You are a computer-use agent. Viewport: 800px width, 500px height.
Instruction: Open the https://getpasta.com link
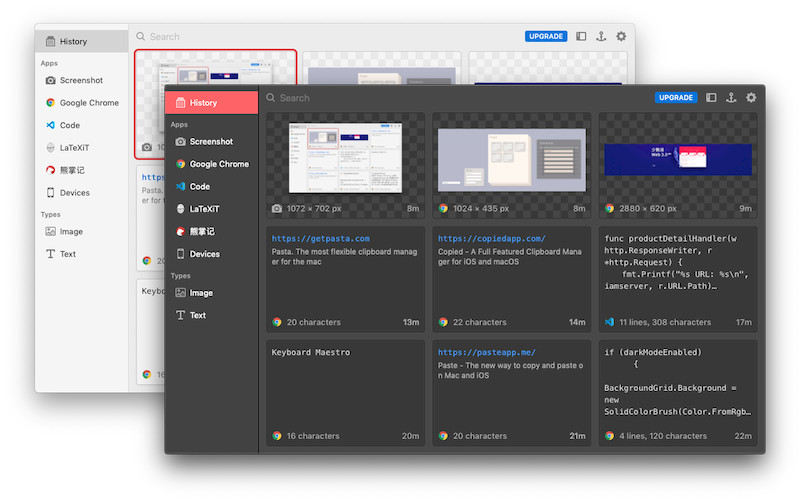tap(320, 238)
